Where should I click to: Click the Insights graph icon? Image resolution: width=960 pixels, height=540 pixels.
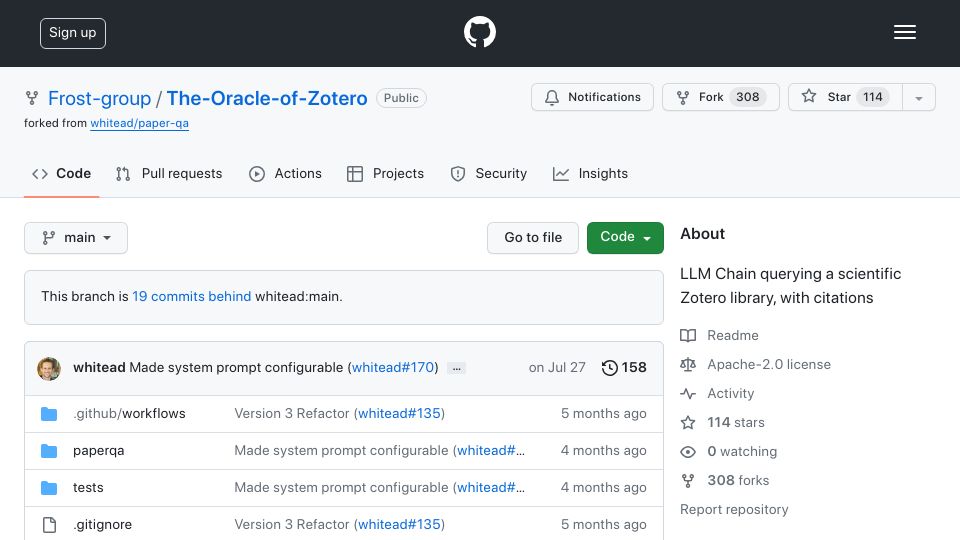pyautogui.click(x=561, y=174)
